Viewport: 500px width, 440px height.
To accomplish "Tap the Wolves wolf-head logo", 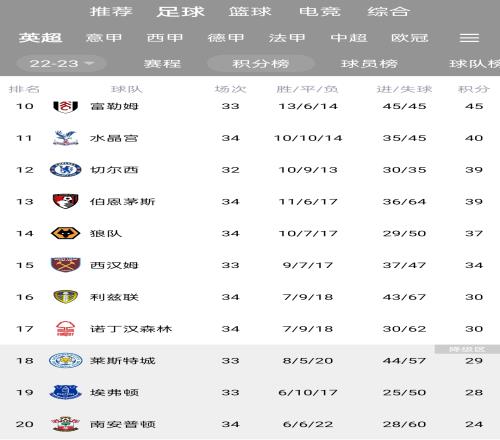I will point(65,233).
